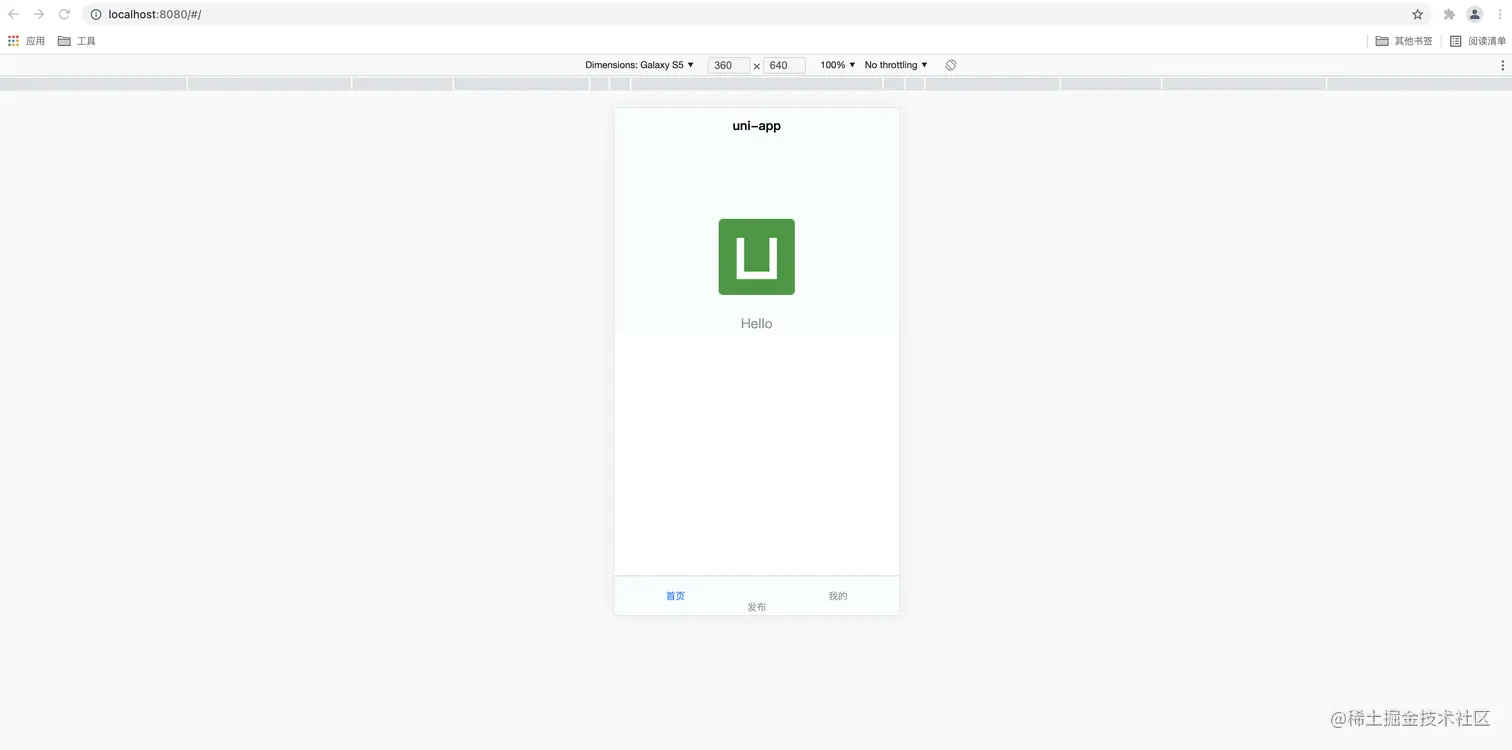Click the Hello text
The height and width of the screenshot is (750, 1512).
[x=757, y=323]
